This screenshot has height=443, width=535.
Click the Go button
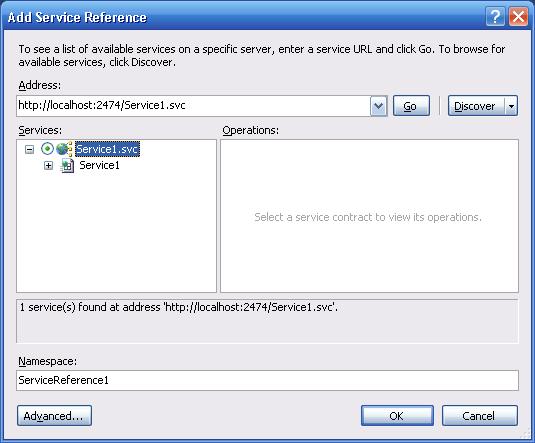[x=411, y=106]
